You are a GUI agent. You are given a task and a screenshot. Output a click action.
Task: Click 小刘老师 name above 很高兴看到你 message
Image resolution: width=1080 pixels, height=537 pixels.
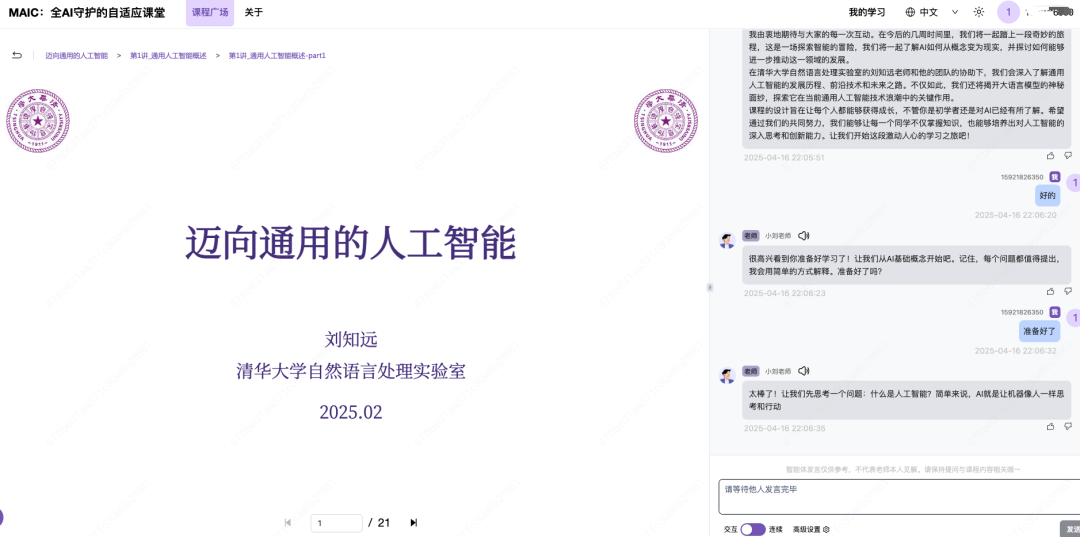778,235
